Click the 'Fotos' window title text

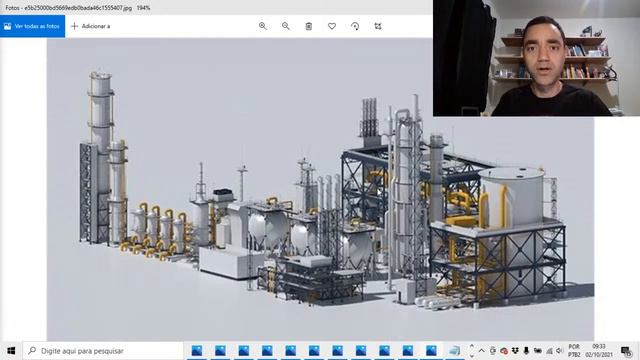click(12, 8)
